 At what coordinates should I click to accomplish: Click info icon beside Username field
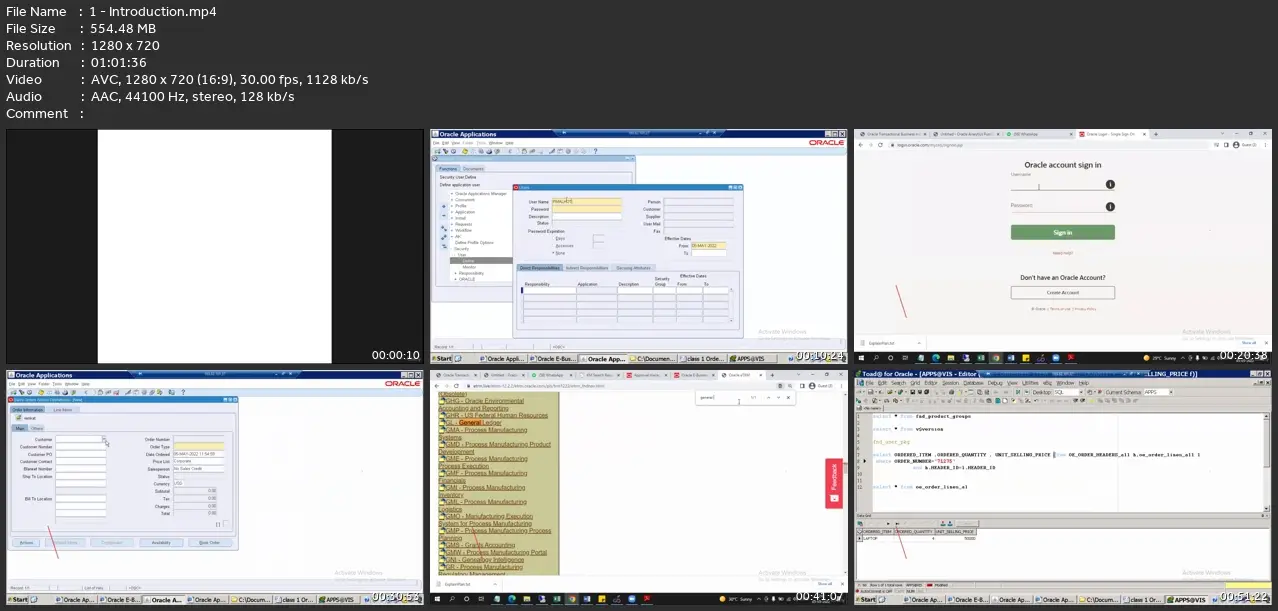1110,185
